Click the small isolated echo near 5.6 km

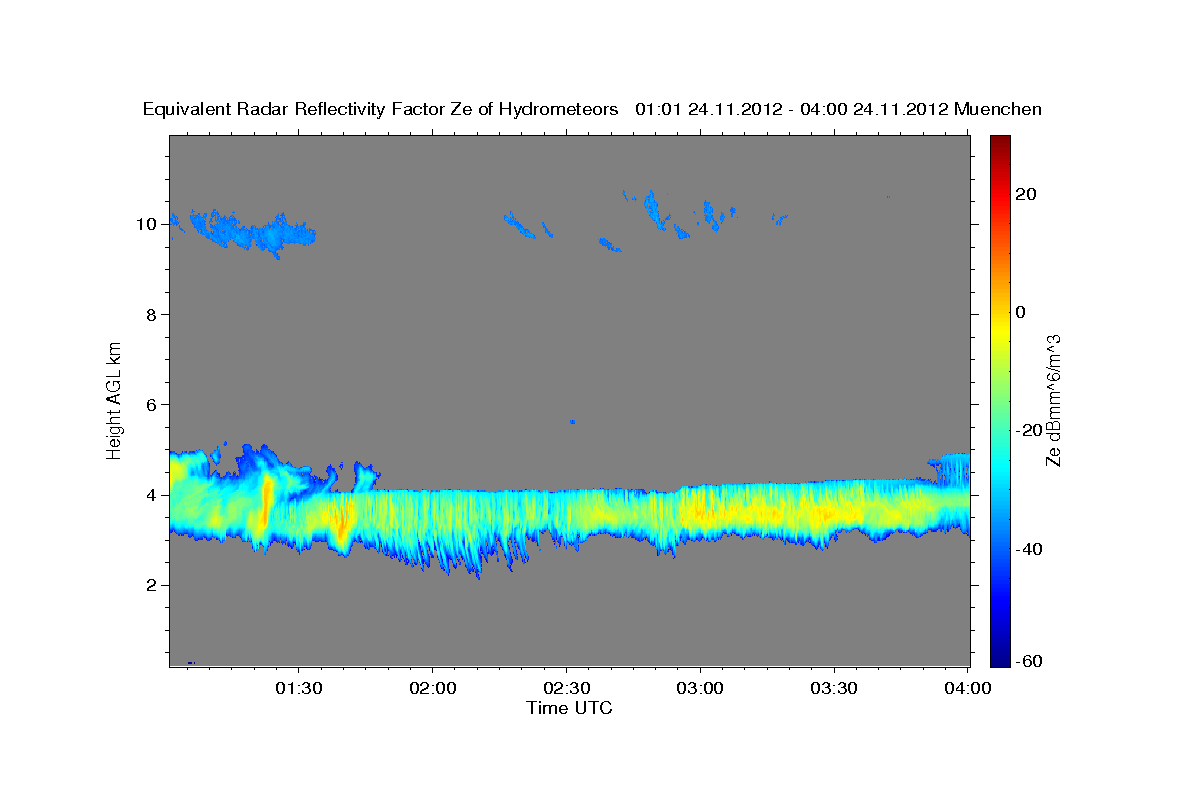[572, 422]
